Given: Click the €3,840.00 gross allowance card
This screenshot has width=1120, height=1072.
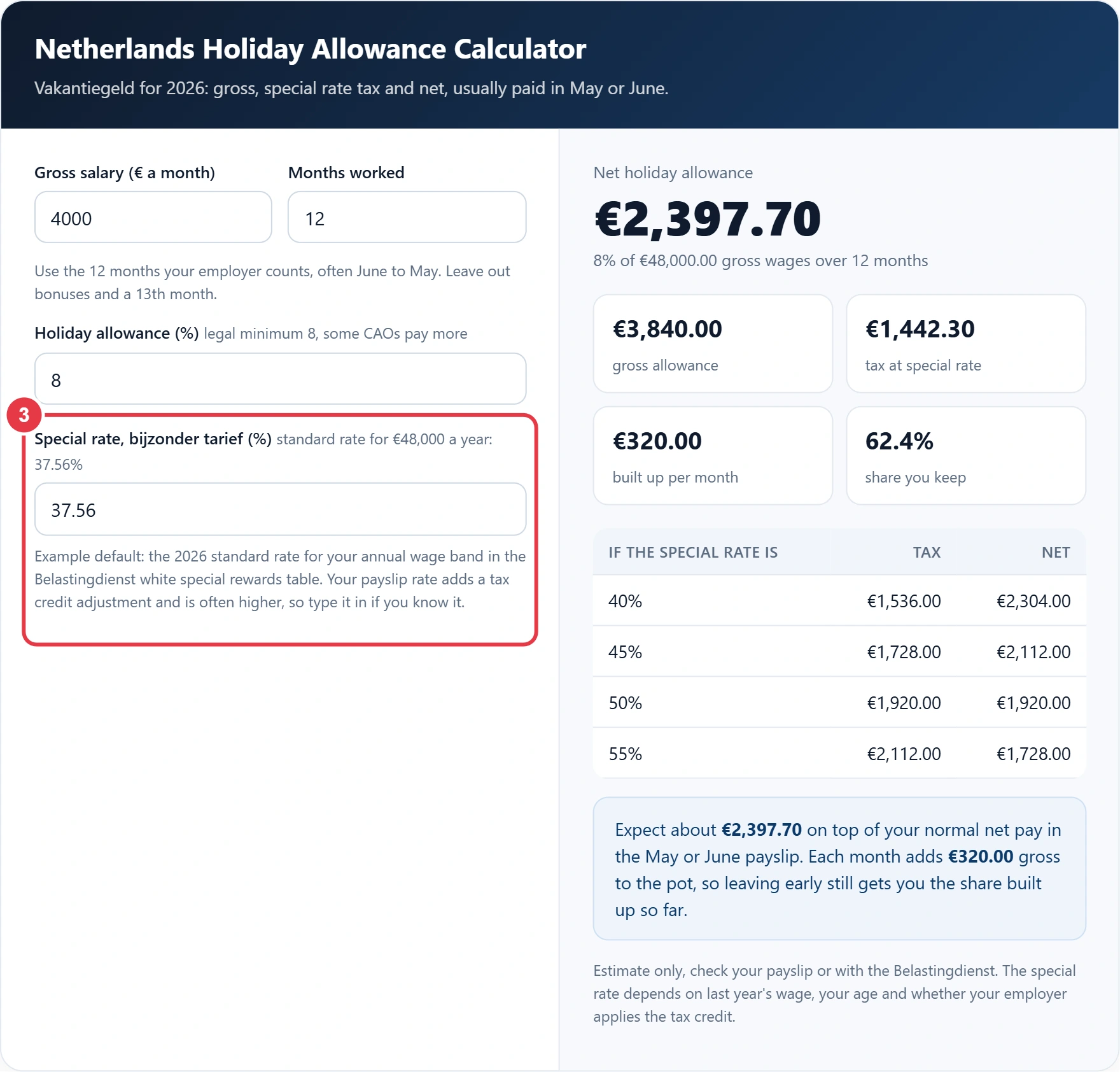Looking at the screenshot, I should point(713,344).
